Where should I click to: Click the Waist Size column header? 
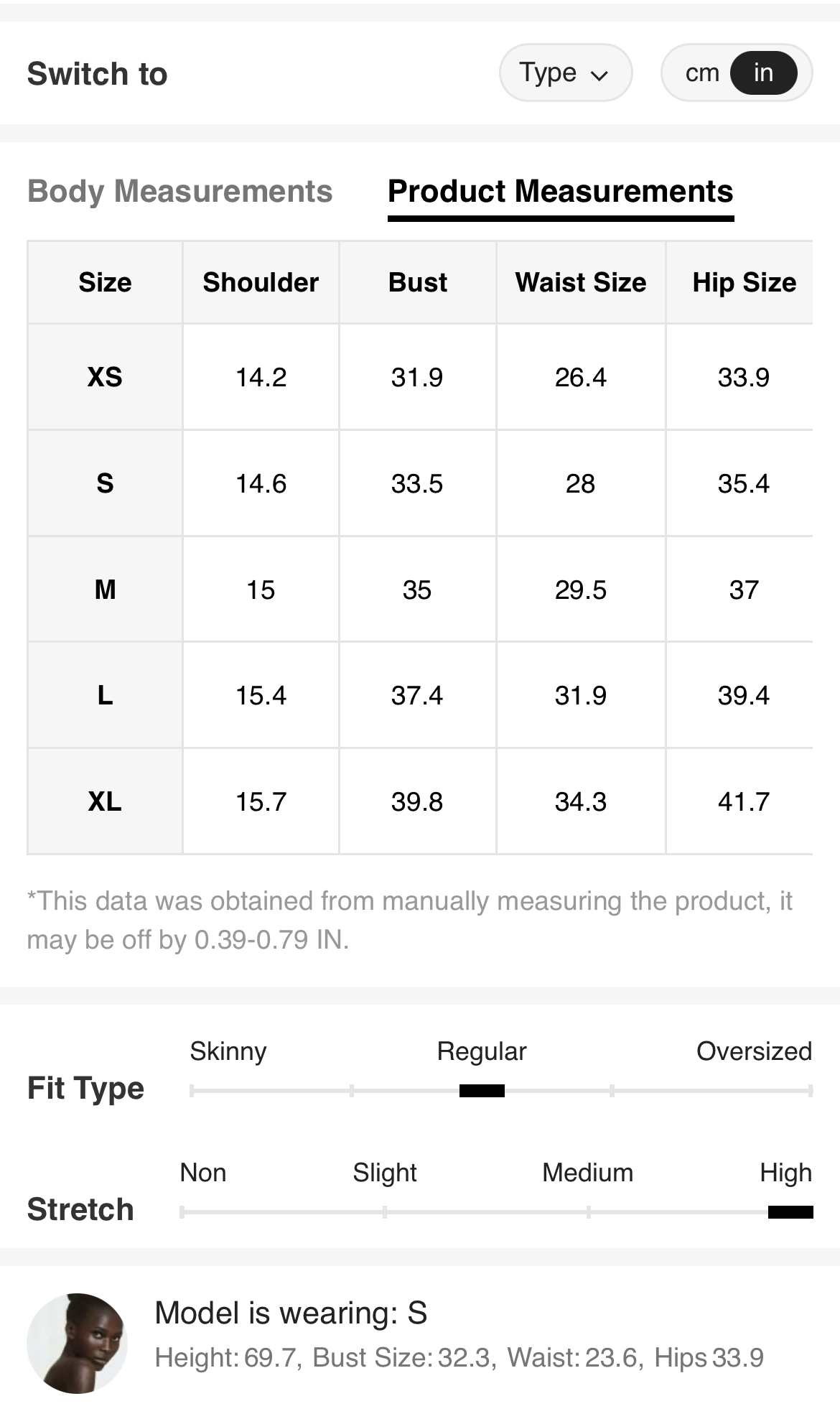coord(581,282)
